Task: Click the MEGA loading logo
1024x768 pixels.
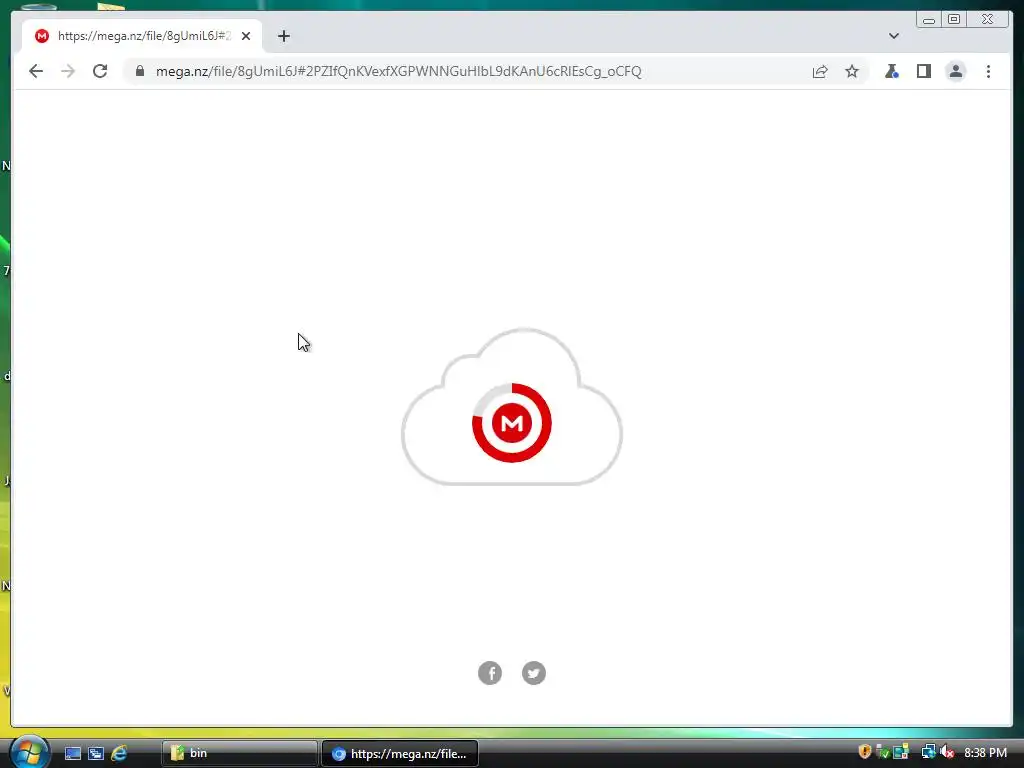Action: 512,423
